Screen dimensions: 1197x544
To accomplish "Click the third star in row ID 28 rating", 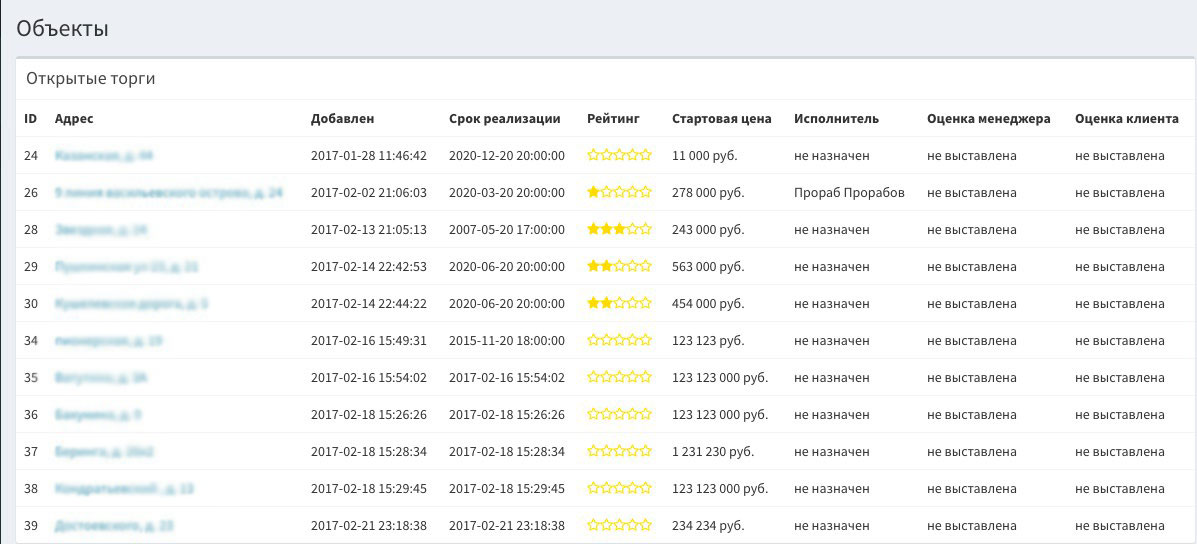I will (620, 229).
